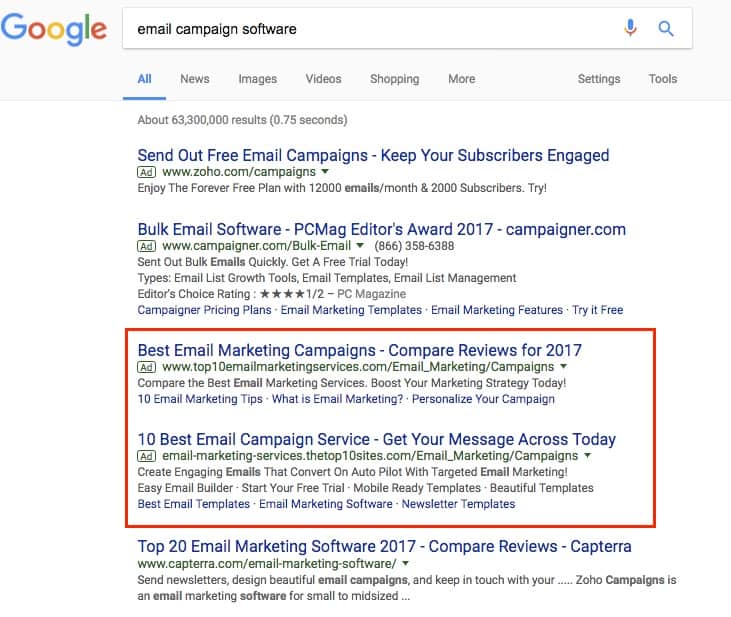Switch to the News tab
This screenshot has width=731, height=617.
tap(195, 79)
